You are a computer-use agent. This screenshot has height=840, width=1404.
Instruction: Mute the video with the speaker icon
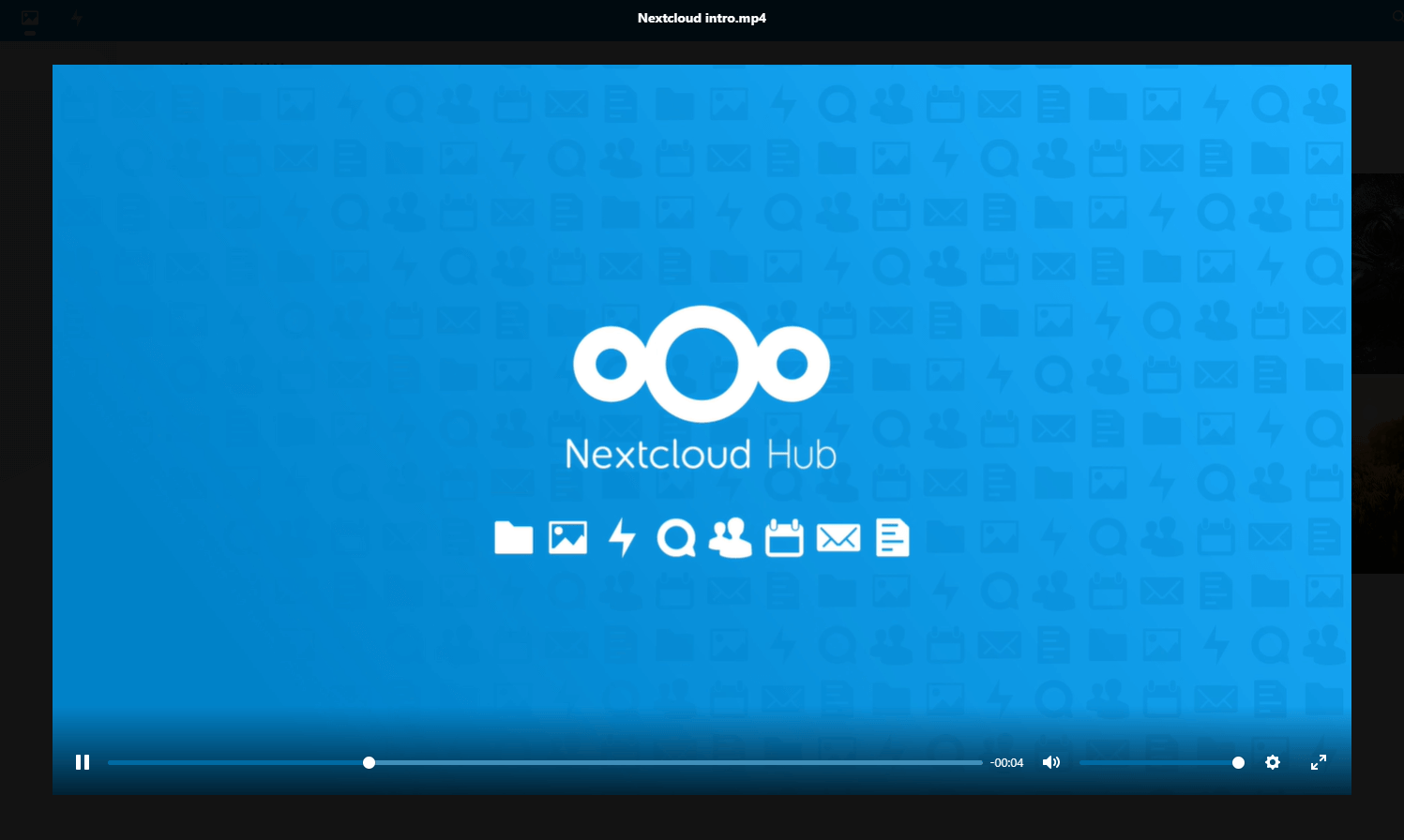[x=1051, y=762]
